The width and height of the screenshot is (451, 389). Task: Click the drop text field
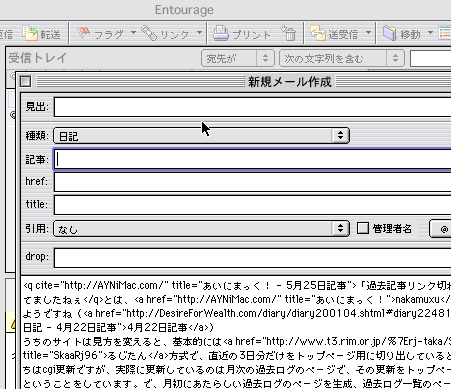(252, 257)
